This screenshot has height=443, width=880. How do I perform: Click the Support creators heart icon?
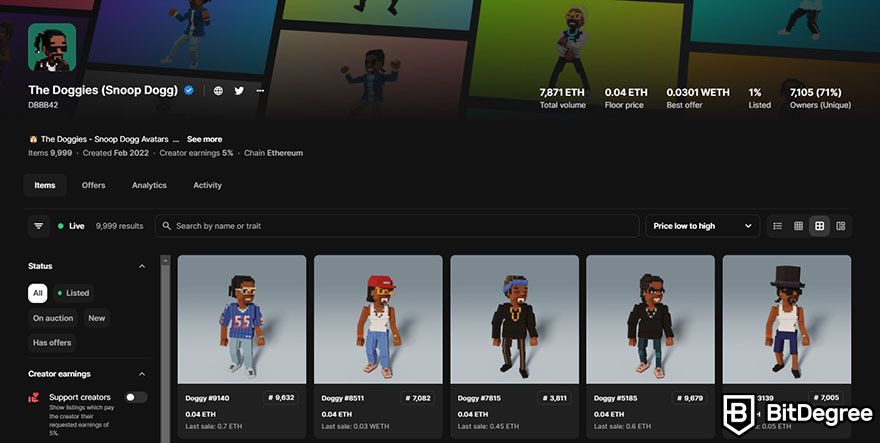point(34,398)
